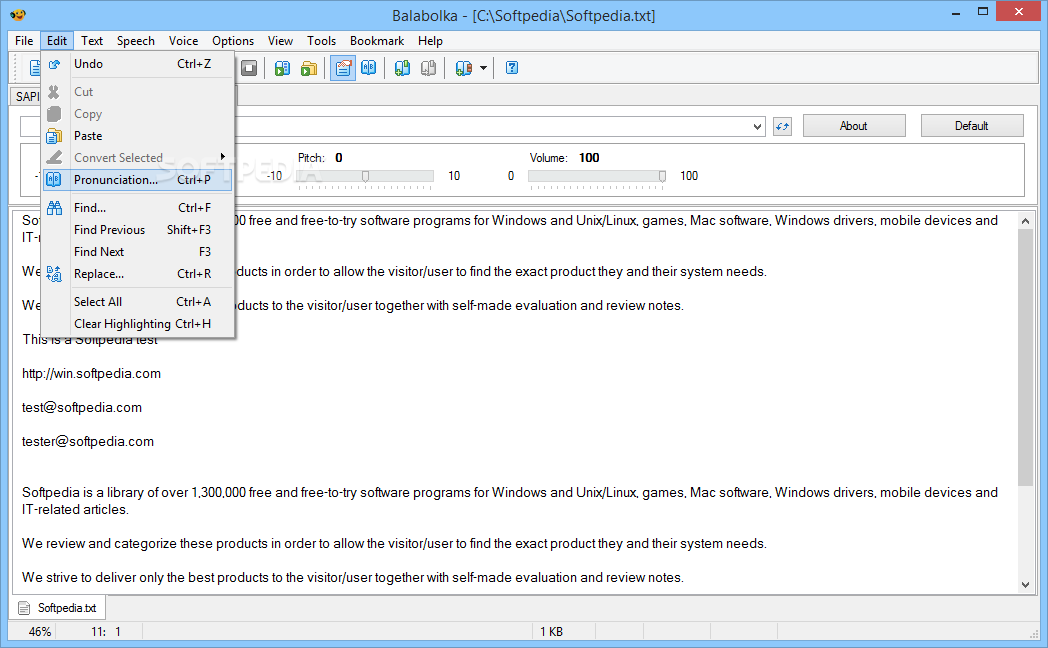Click the line 'tester@softpedia.com' in the text
1048x648 pixels.
pyautogui.click(x=88, y=442)
